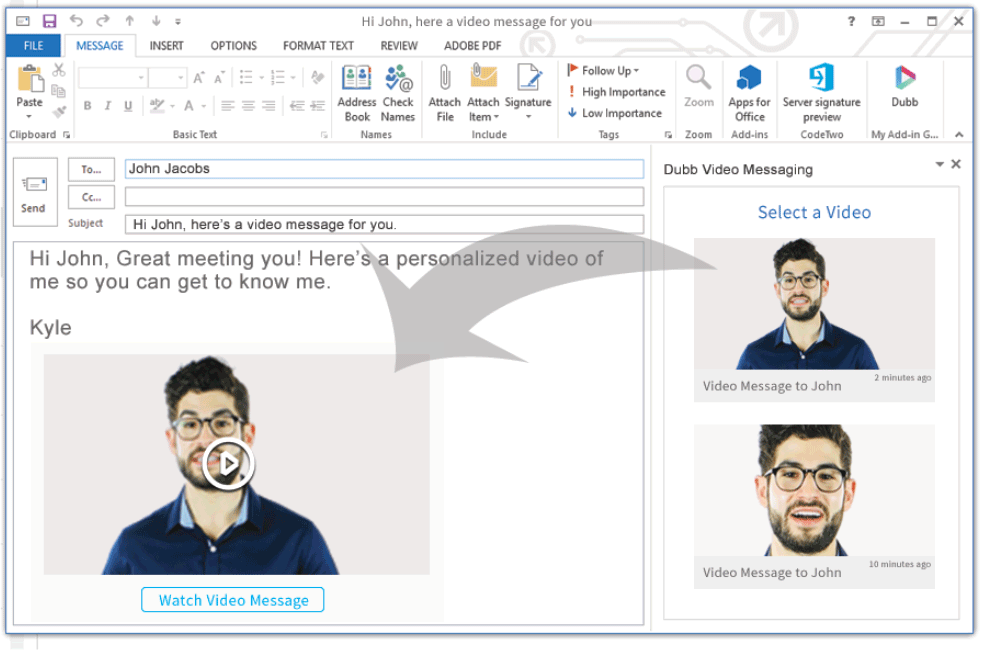Toggle Underline text formatting

(128, 106)
